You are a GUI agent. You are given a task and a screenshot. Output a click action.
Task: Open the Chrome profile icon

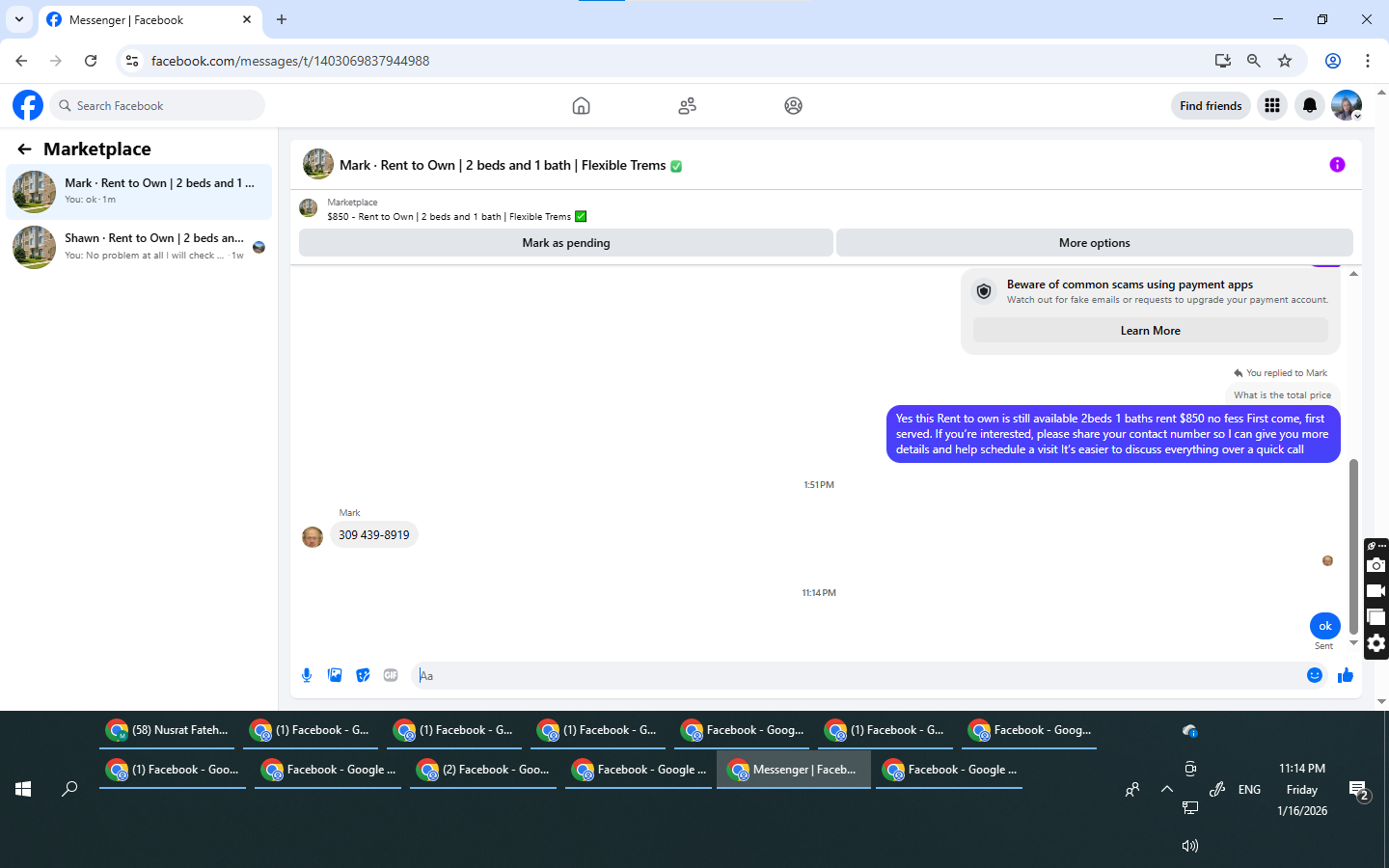[1333, 61]
